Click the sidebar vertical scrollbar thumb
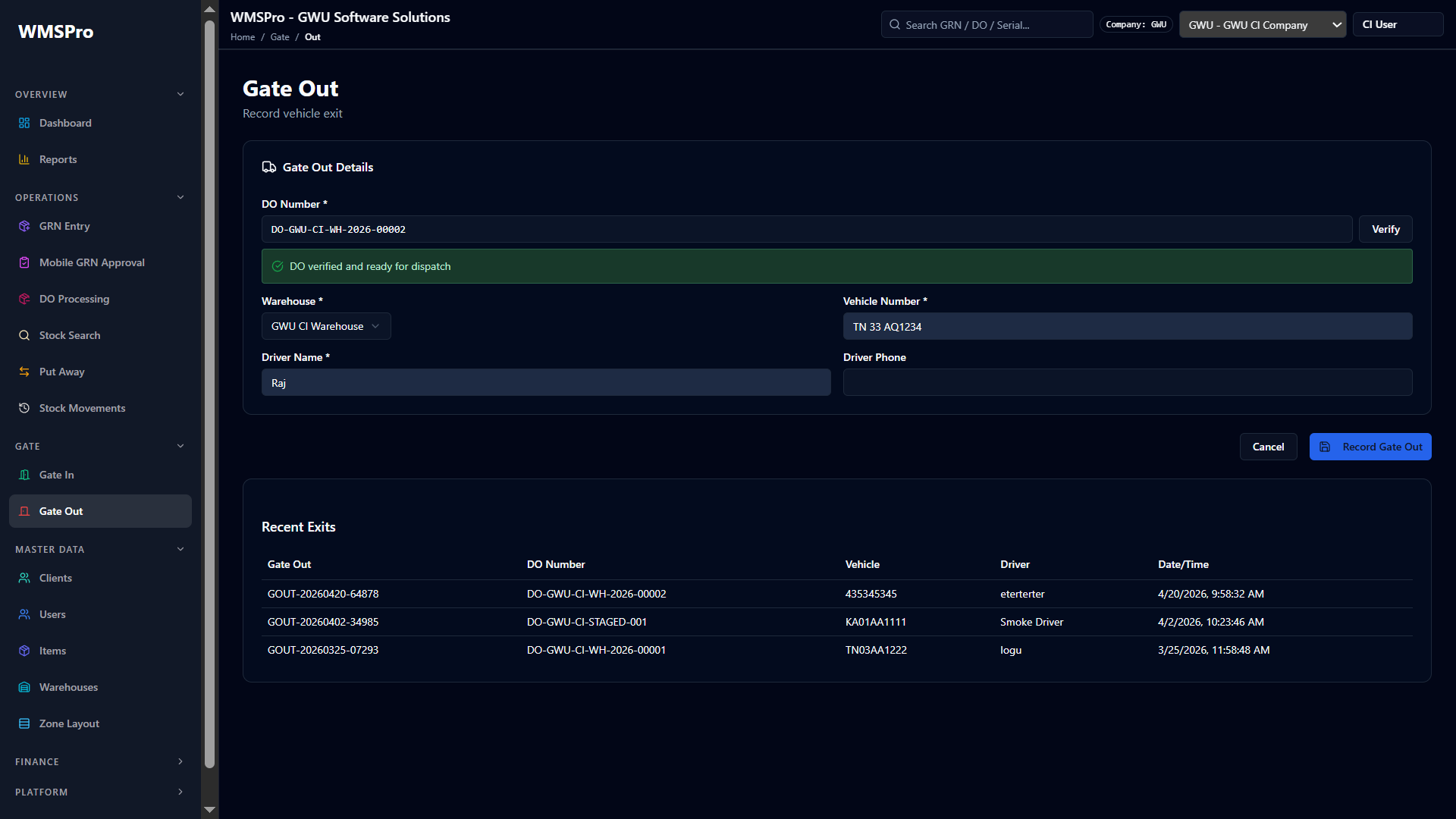The height and width of the screenshot is (819, 1456). click(210, 394)
